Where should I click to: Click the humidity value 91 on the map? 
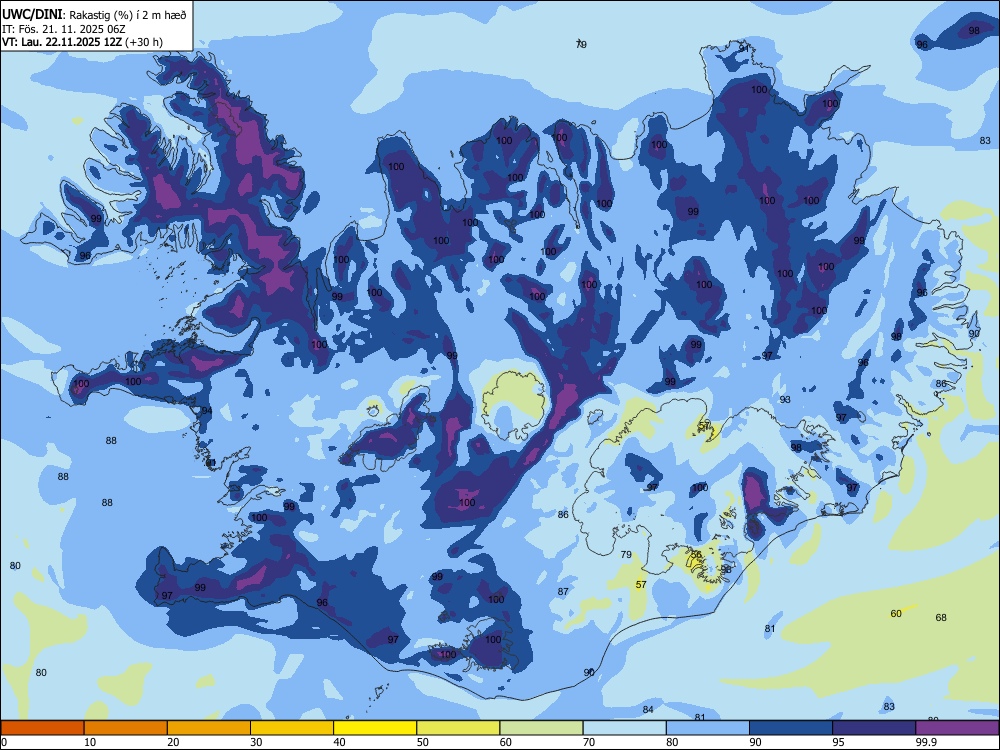[x=744, y=48]
